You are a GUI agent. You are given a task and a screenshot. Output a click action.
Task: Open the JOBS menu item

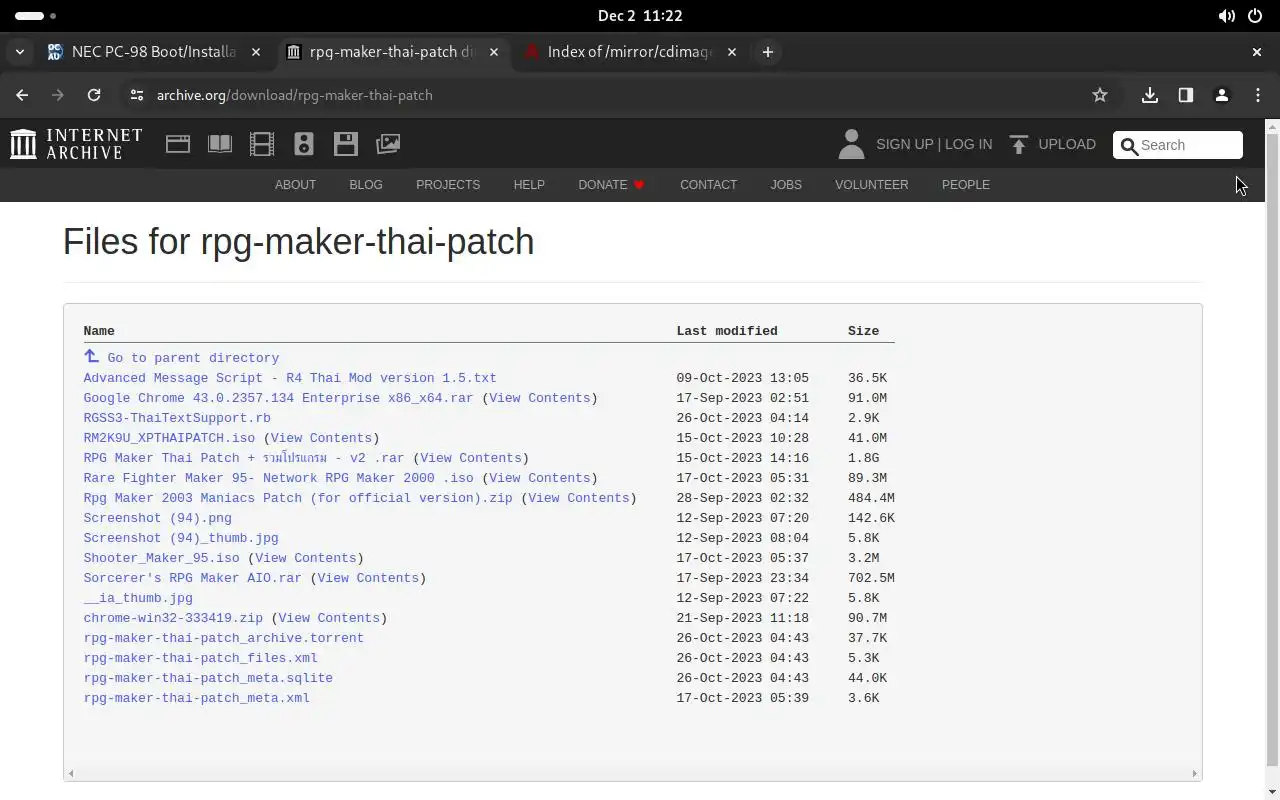(x=786, y=185)
